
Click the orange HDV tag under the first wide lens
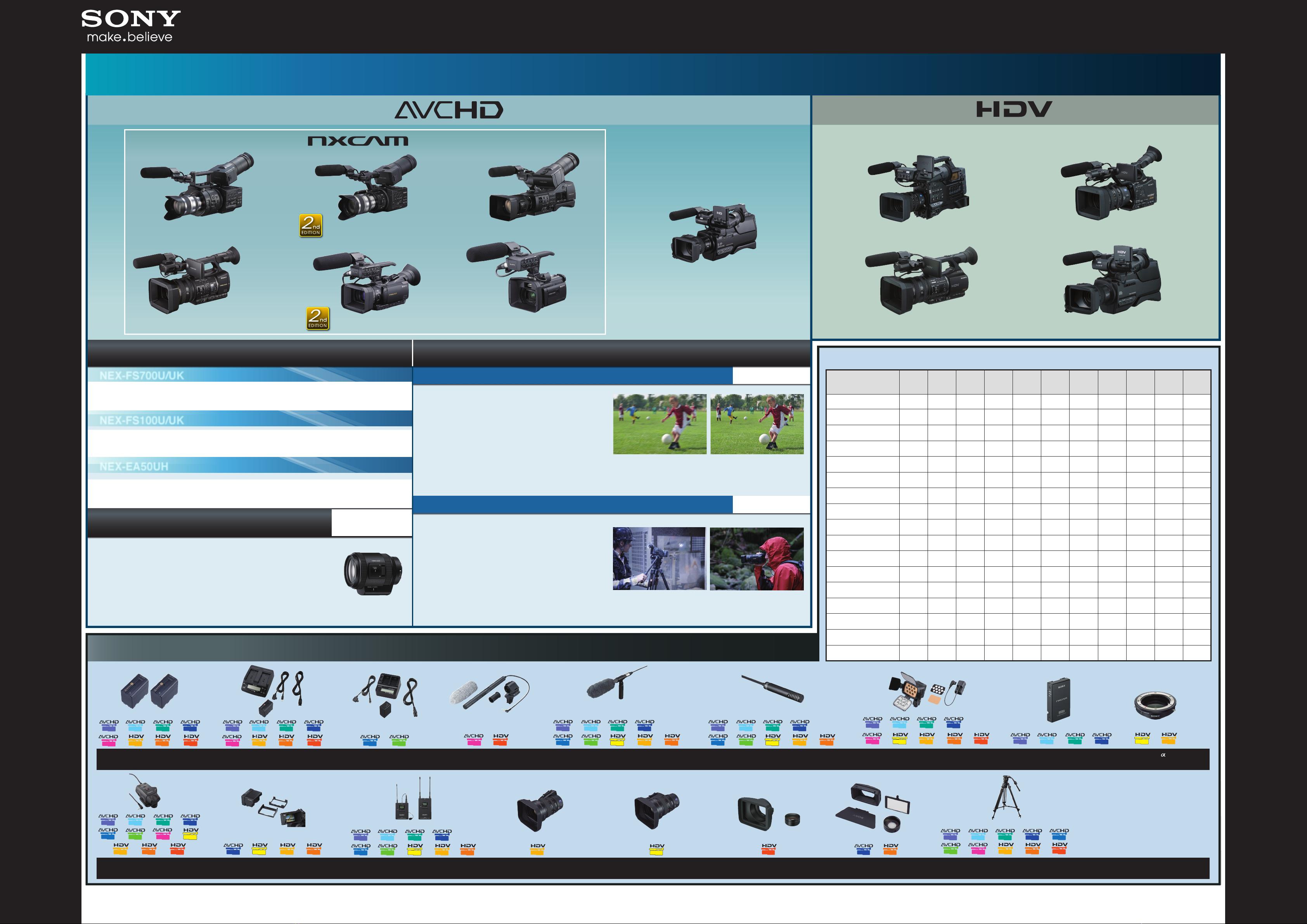coord(537,849)
